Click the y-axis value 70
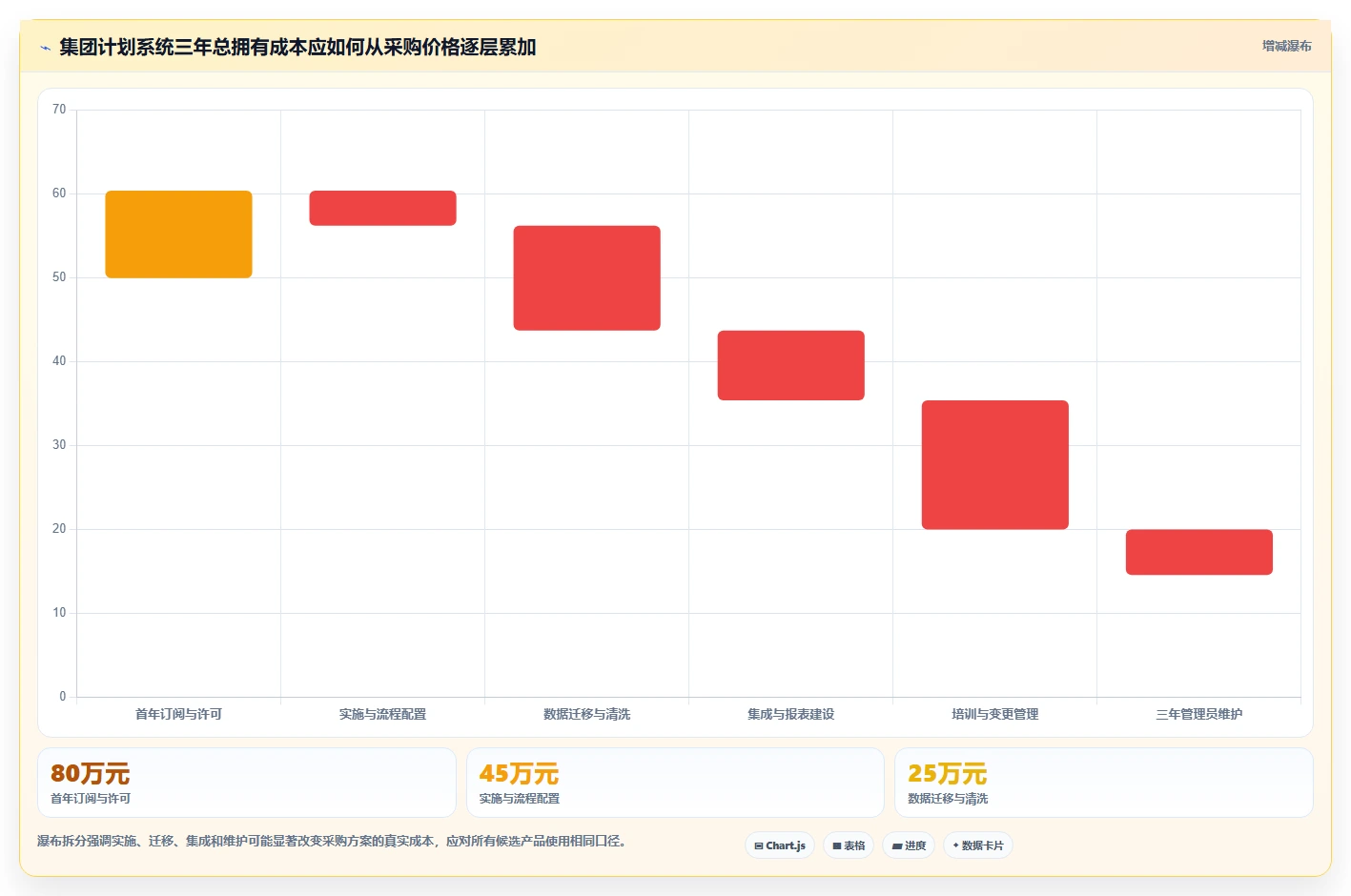 59,110
